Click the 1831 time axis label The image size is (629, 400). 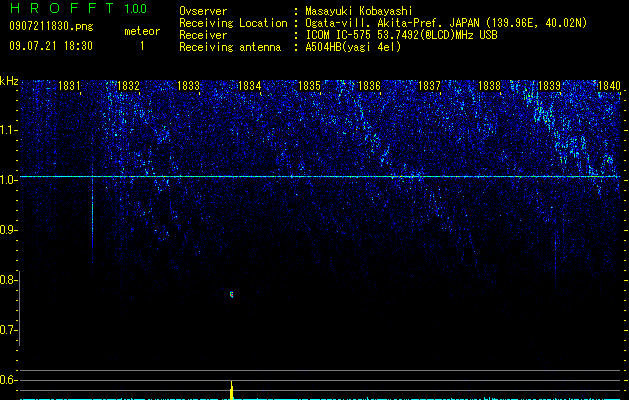[69, 86]
